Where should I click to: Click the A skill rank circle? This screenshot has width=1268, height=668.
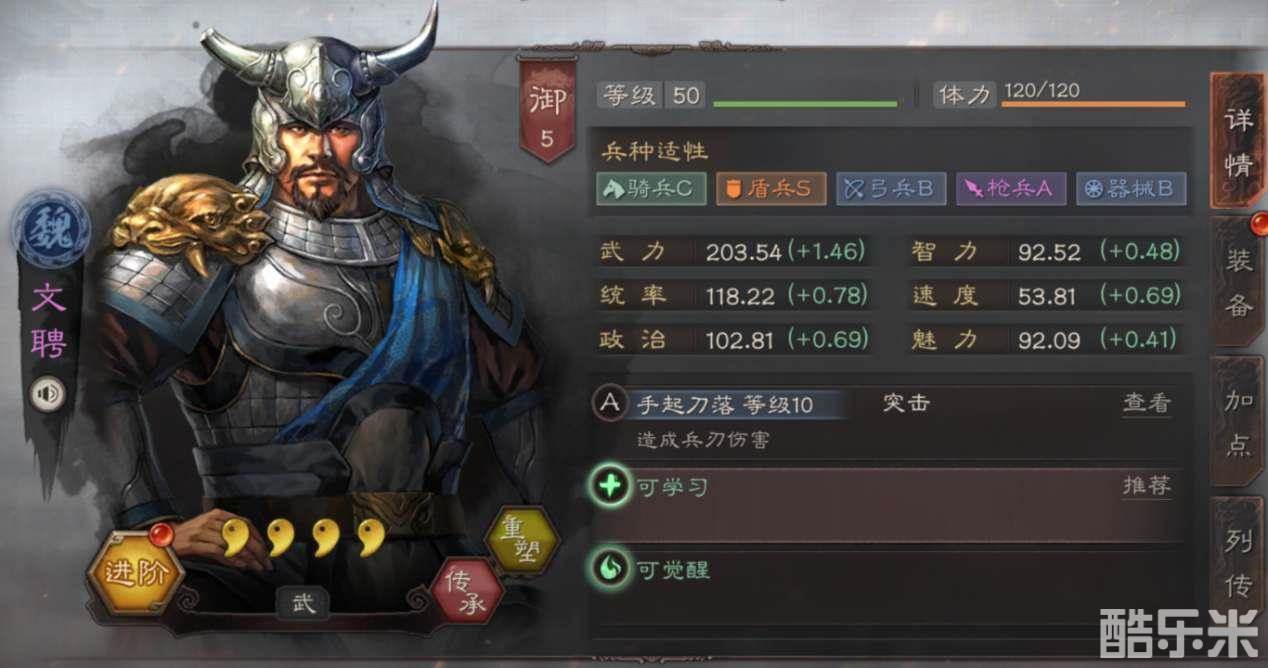pos(609,403)
